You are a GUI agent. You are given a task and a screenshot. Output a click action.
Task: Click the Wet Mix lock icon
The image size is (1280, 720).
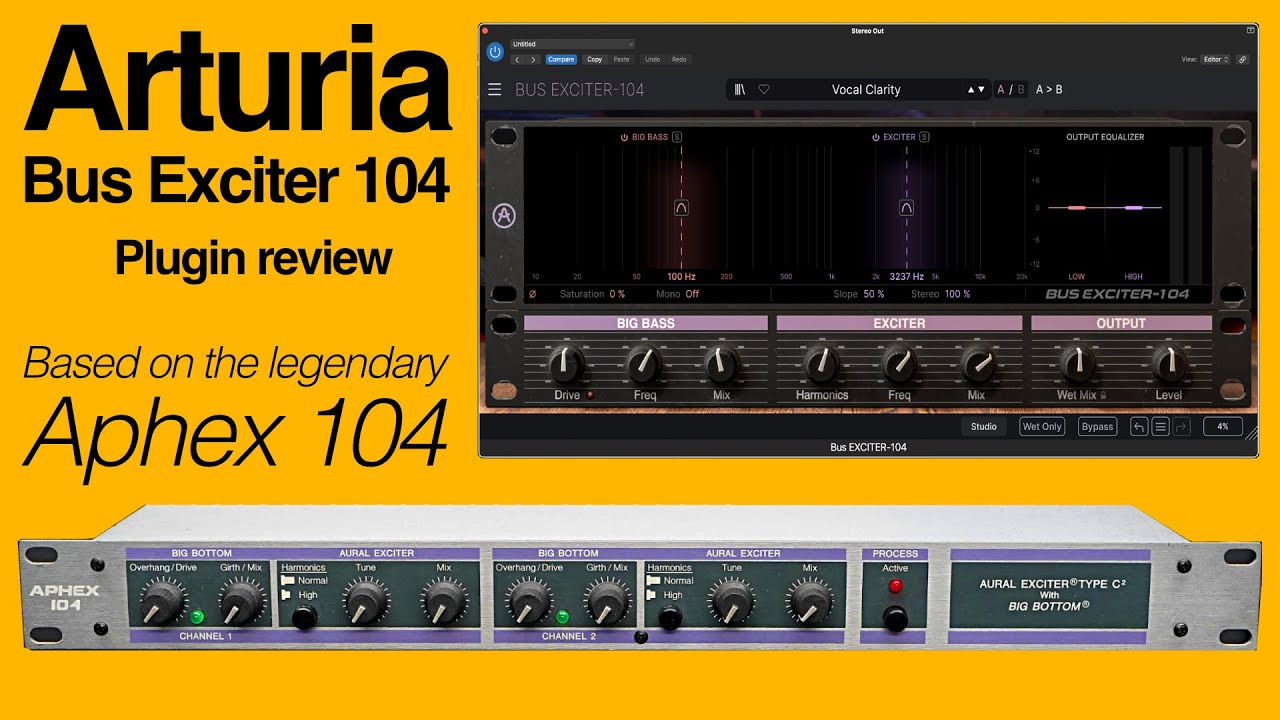click(x=1105, y=395)
